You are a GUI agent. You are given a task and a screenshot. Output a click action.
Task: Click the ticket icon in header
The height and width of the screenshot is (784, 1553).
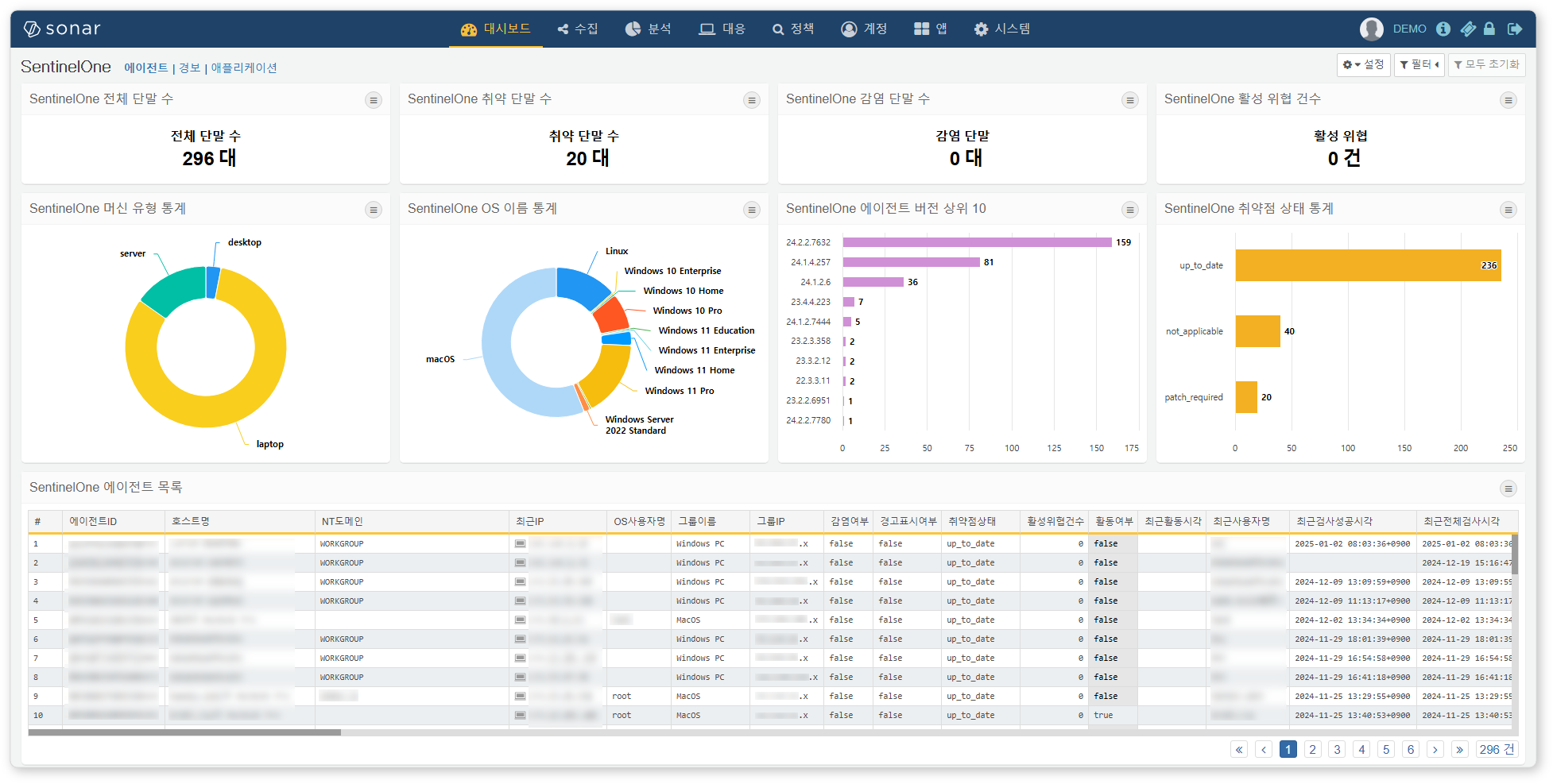point(1468,29)
